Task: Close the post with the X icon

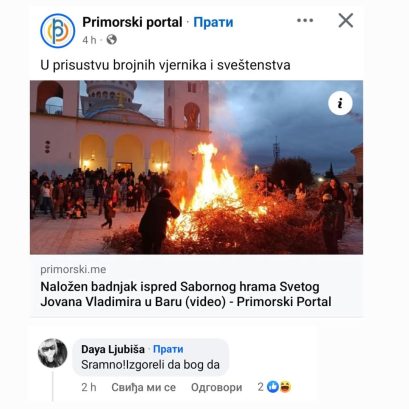Action: 346,21
